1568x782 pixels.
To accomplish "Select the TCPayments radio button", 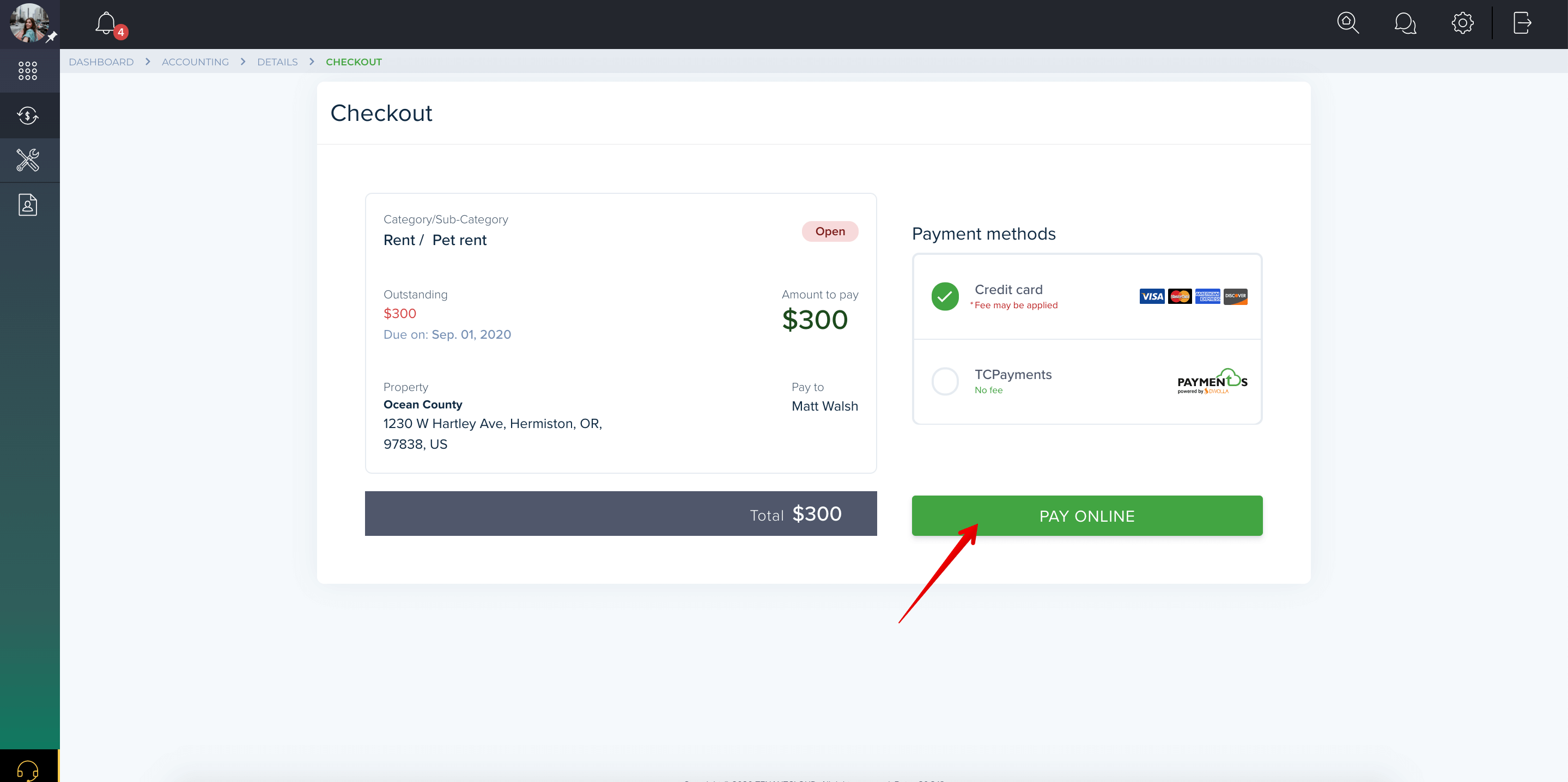I will tap(945, 382).
